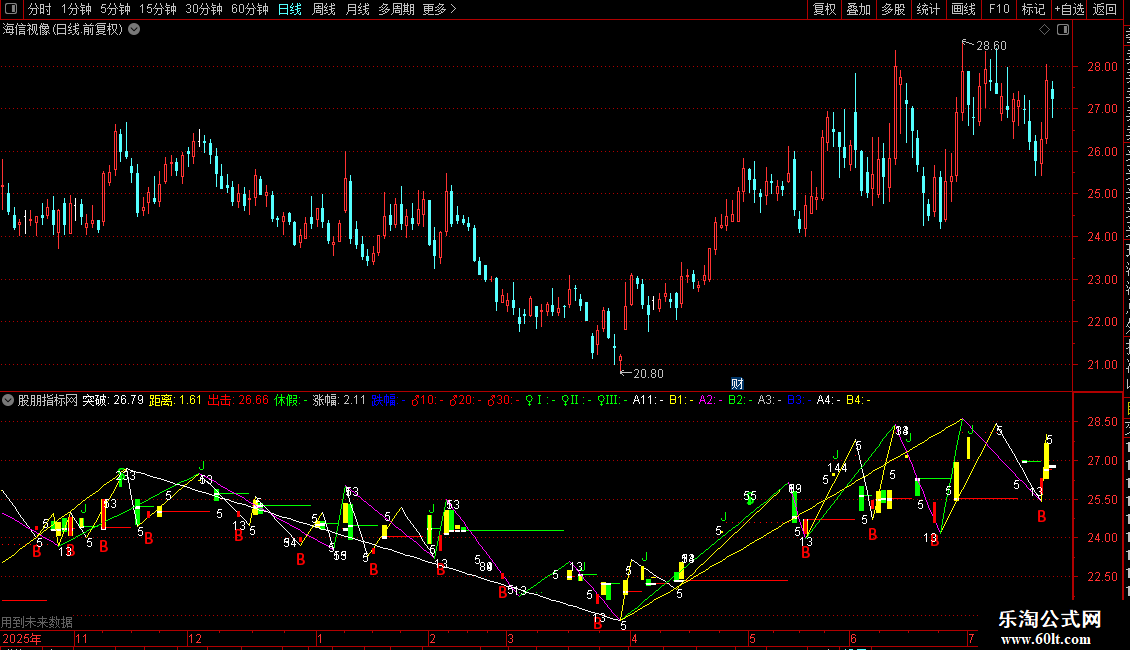This screenshot has height=650, width=1130.
Task: Open F10 company information
Action: [999, 9]
